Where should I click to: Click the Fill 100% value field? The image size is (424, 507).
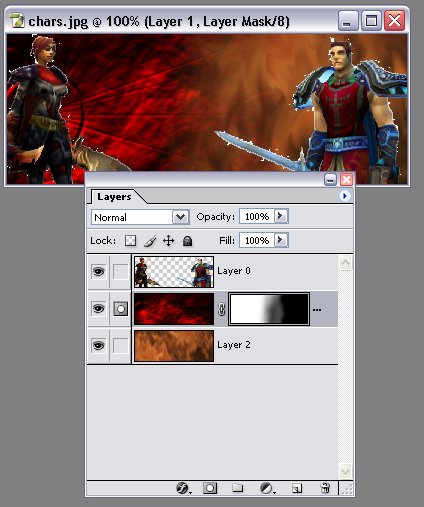point(257,240)
